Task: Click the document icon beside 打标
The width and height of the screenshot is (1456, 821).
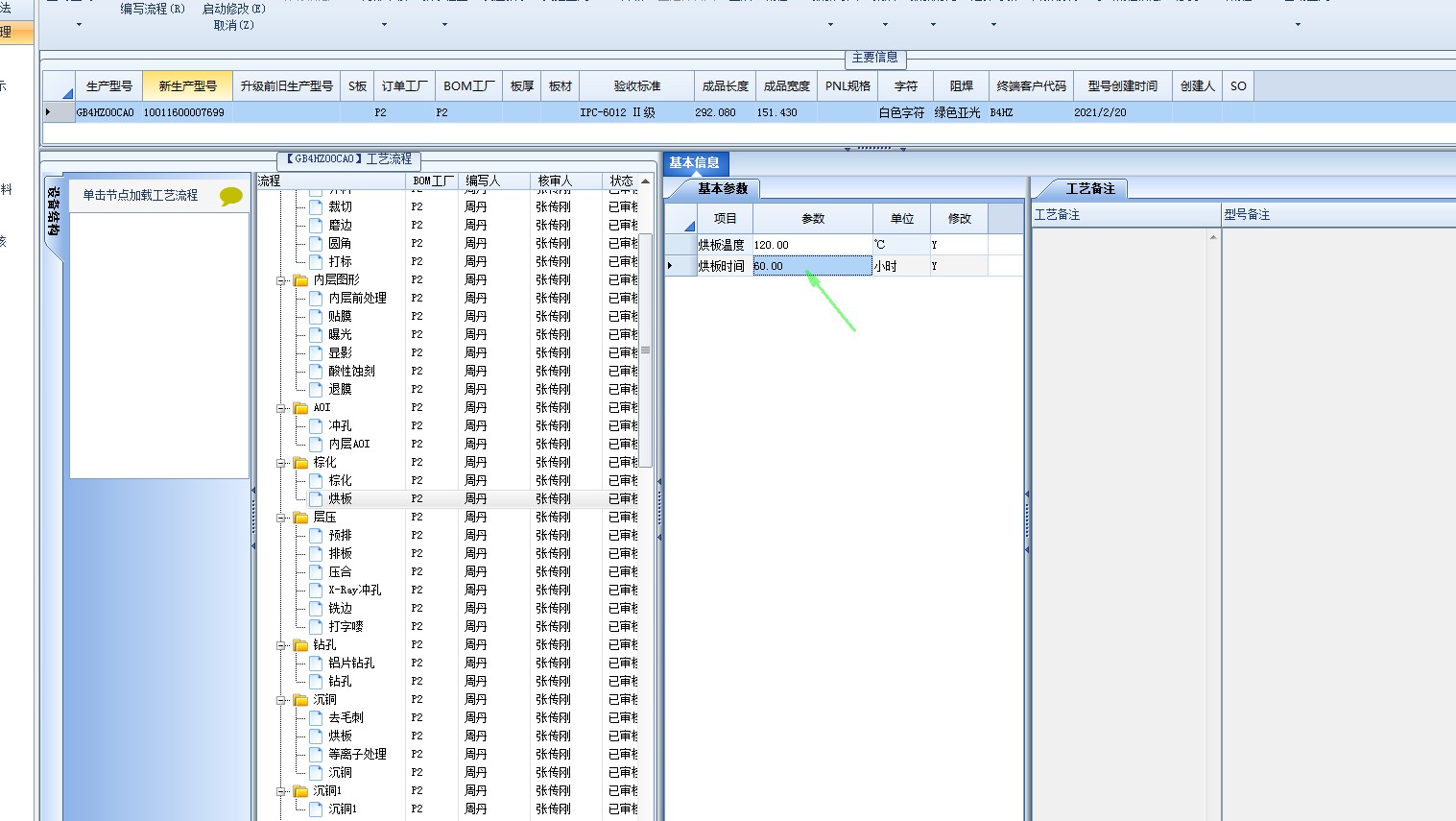Action: point(316,261)
